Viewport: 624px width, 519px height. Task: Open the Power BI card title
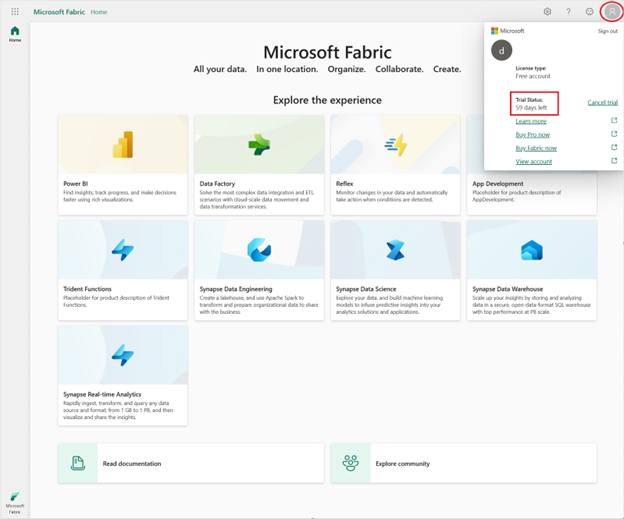tap(76, 183)
